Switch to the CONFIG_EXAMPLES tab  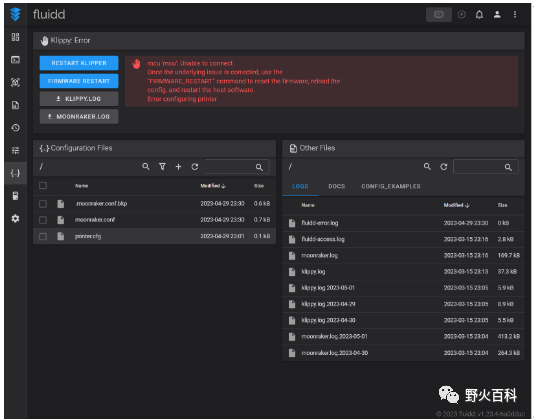391,186
